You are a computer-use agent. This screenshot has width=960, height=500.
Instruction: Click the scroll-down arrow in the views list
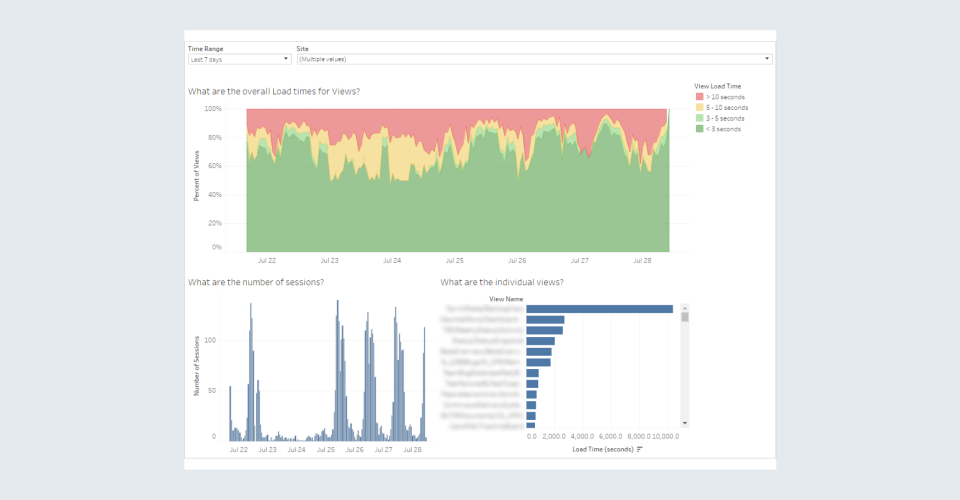685,423
